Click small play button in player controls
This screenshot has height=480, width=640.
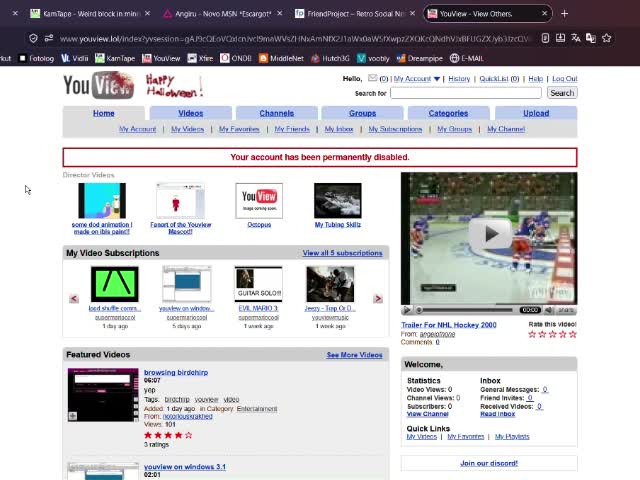(x=407, y=310)
